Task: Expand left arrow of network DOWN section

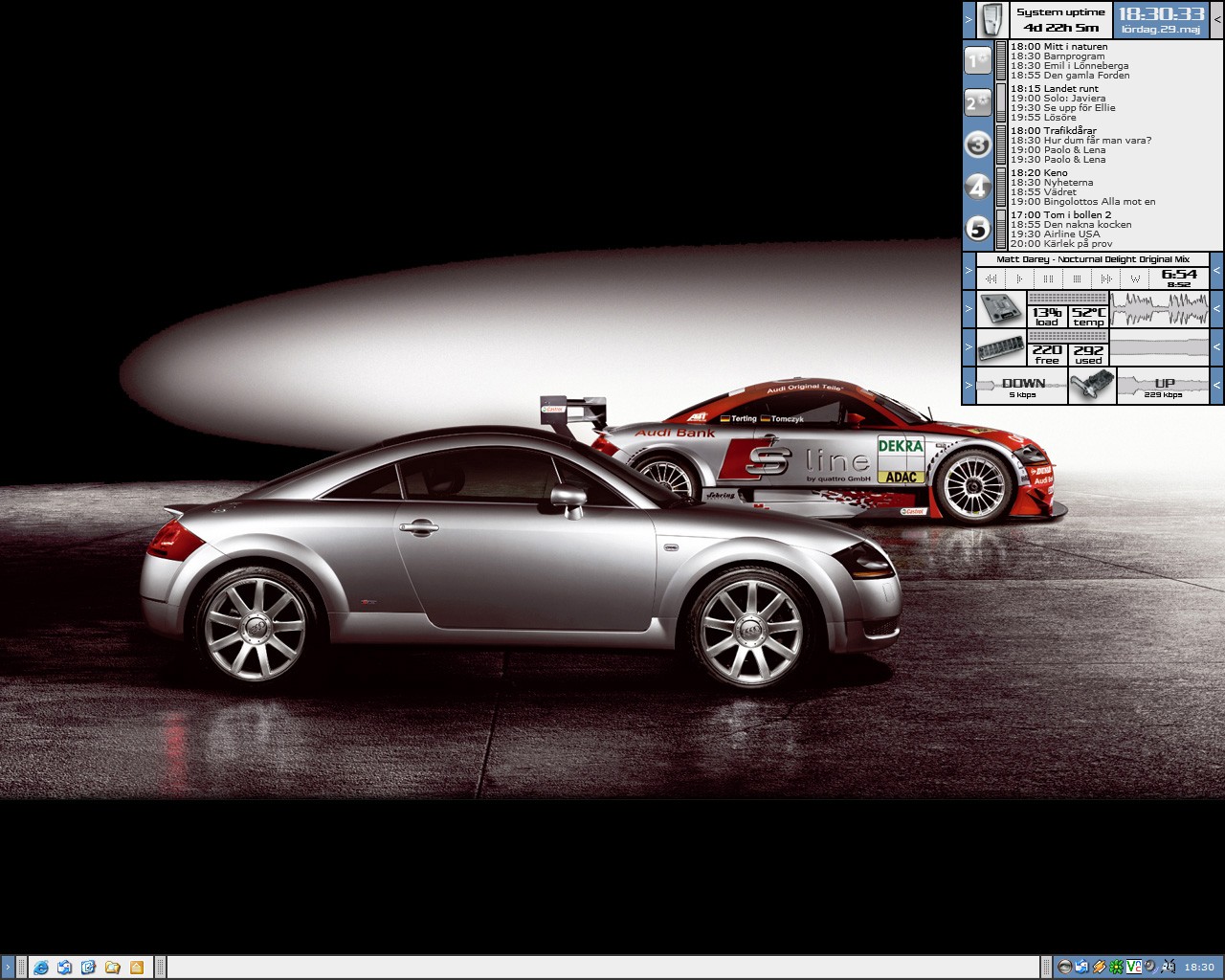Action: [x=969, y=385]
